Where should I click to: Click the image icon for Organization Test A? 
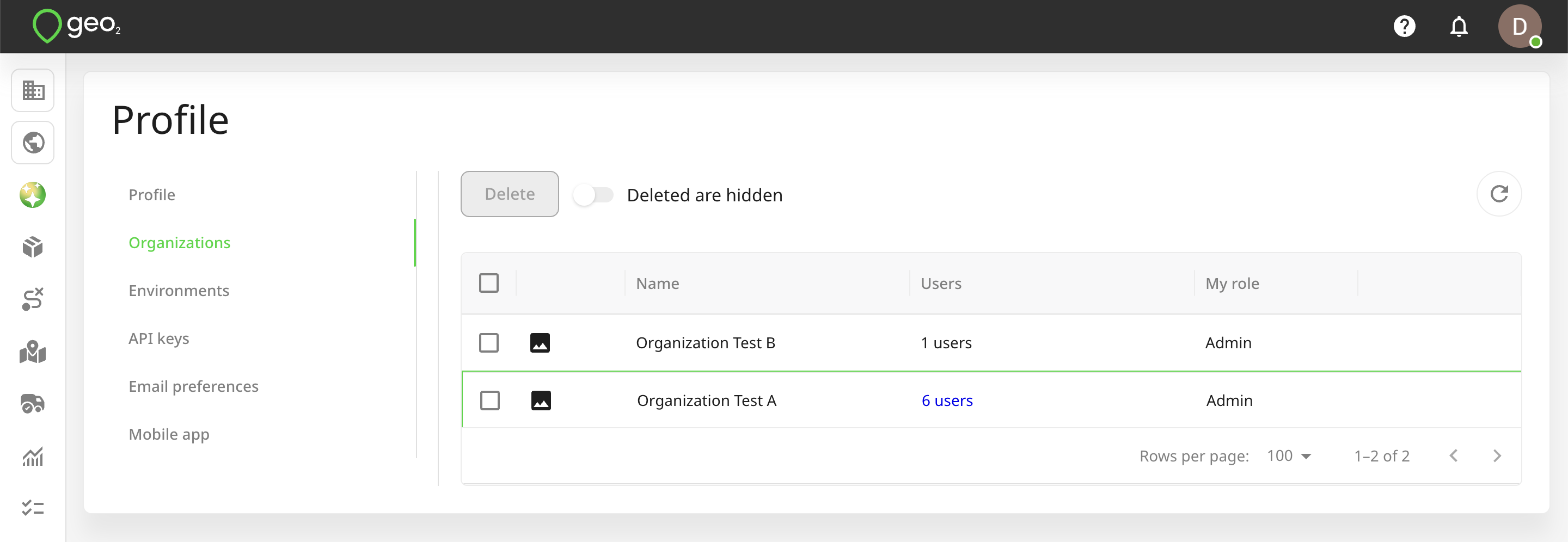(x=541, y=401)
